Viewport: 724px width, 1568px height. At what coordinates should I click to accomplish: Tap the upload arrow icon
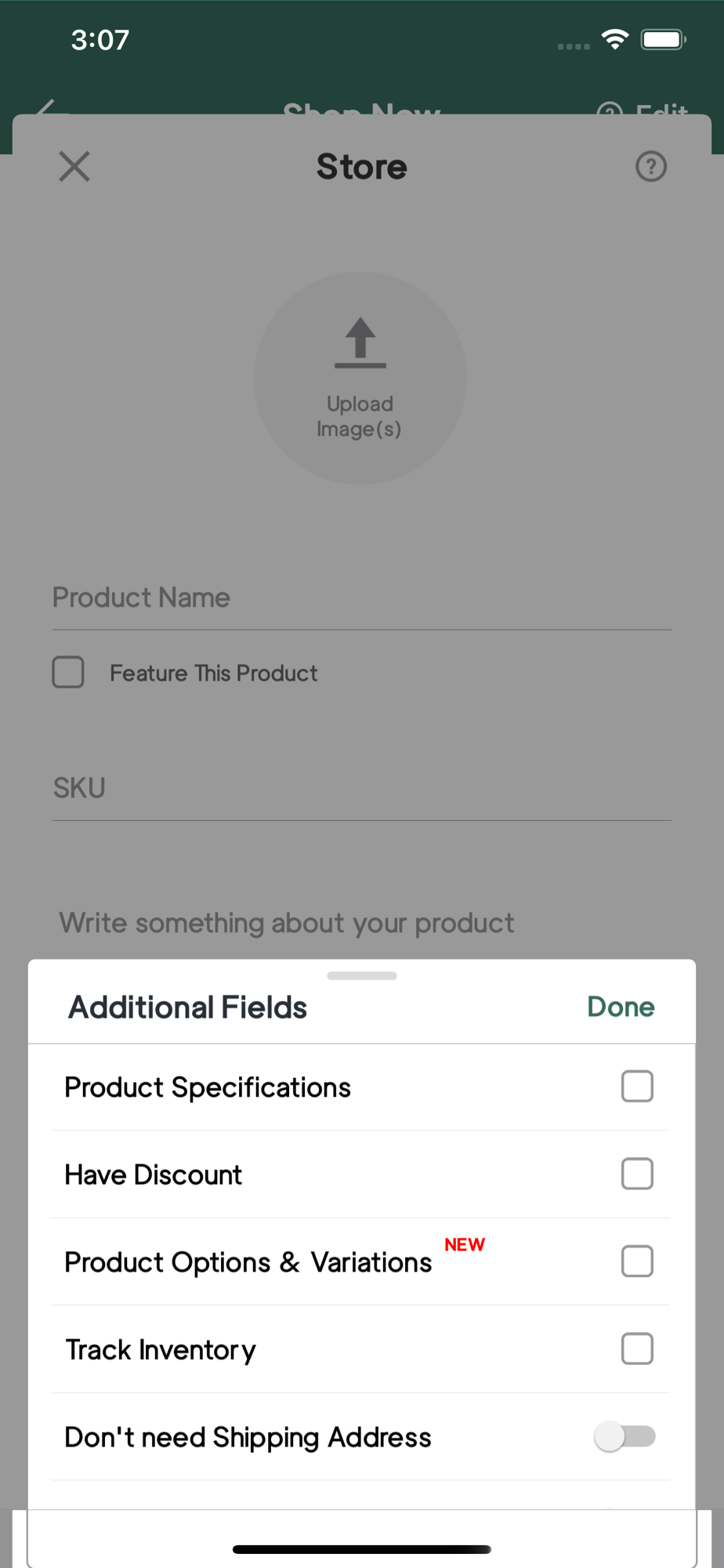click(360, 343)
